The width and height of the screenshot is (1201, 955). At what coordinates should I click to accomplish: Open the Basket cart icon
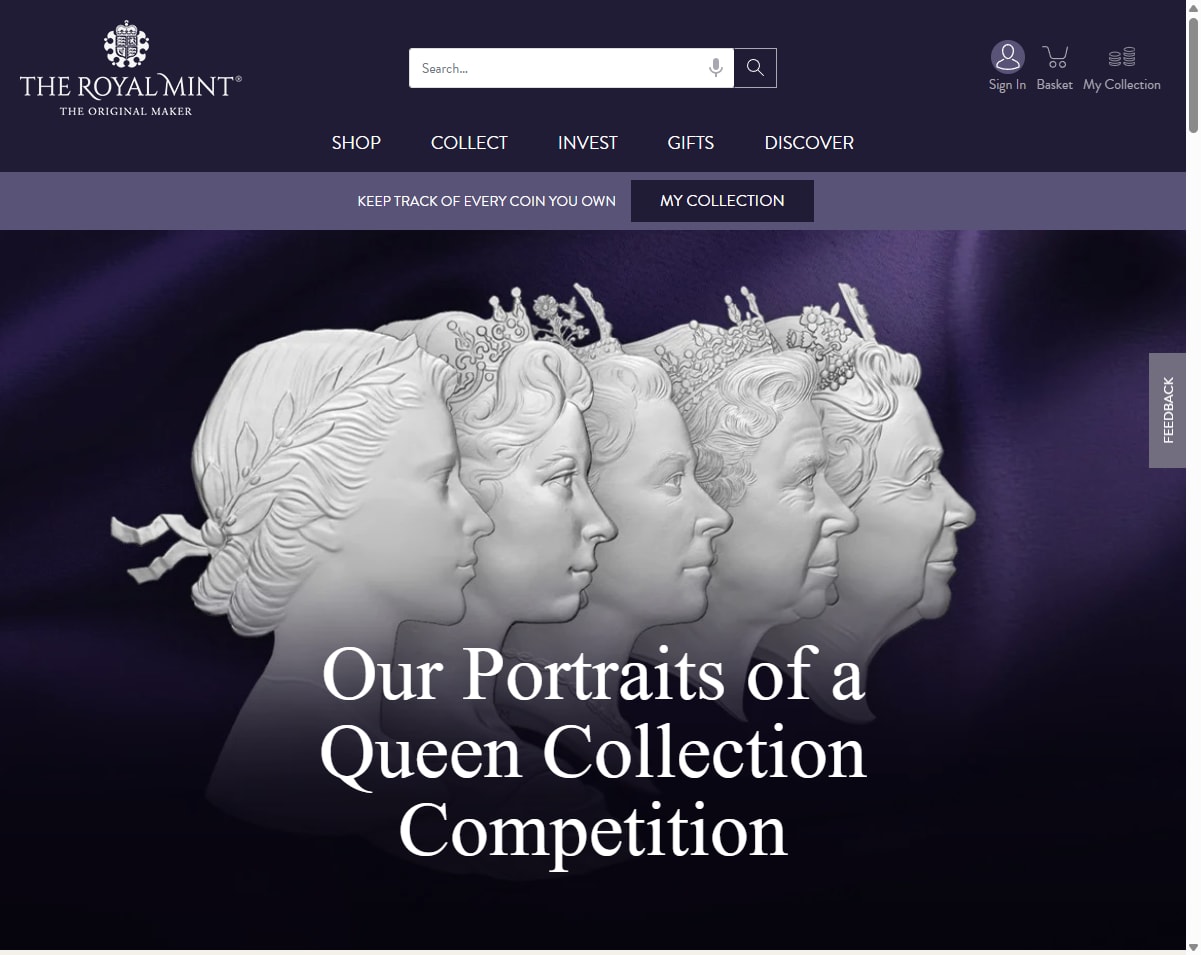tap(1054, 57)
